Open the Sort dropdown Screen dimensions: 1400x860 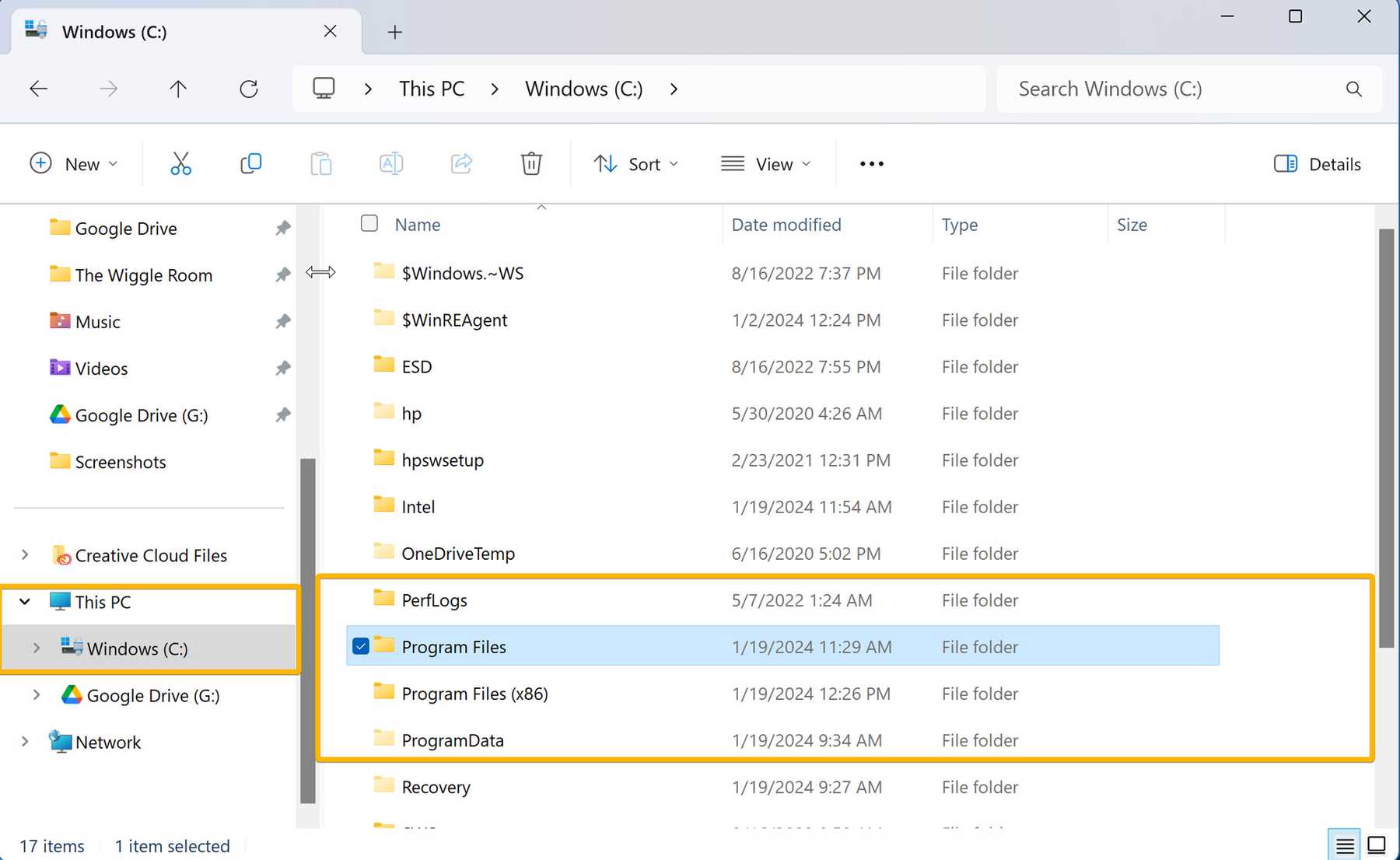(x=637, y=164)
